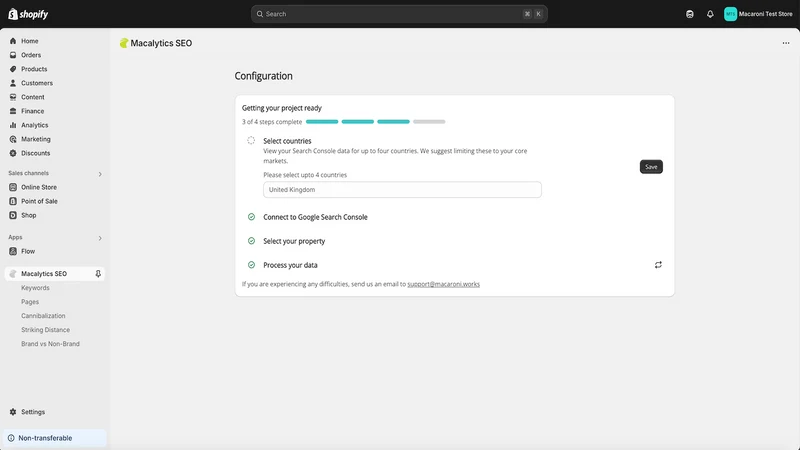The image size is (800, 450).
Task: Click the Shopify logo
Action: coord(28,14)
